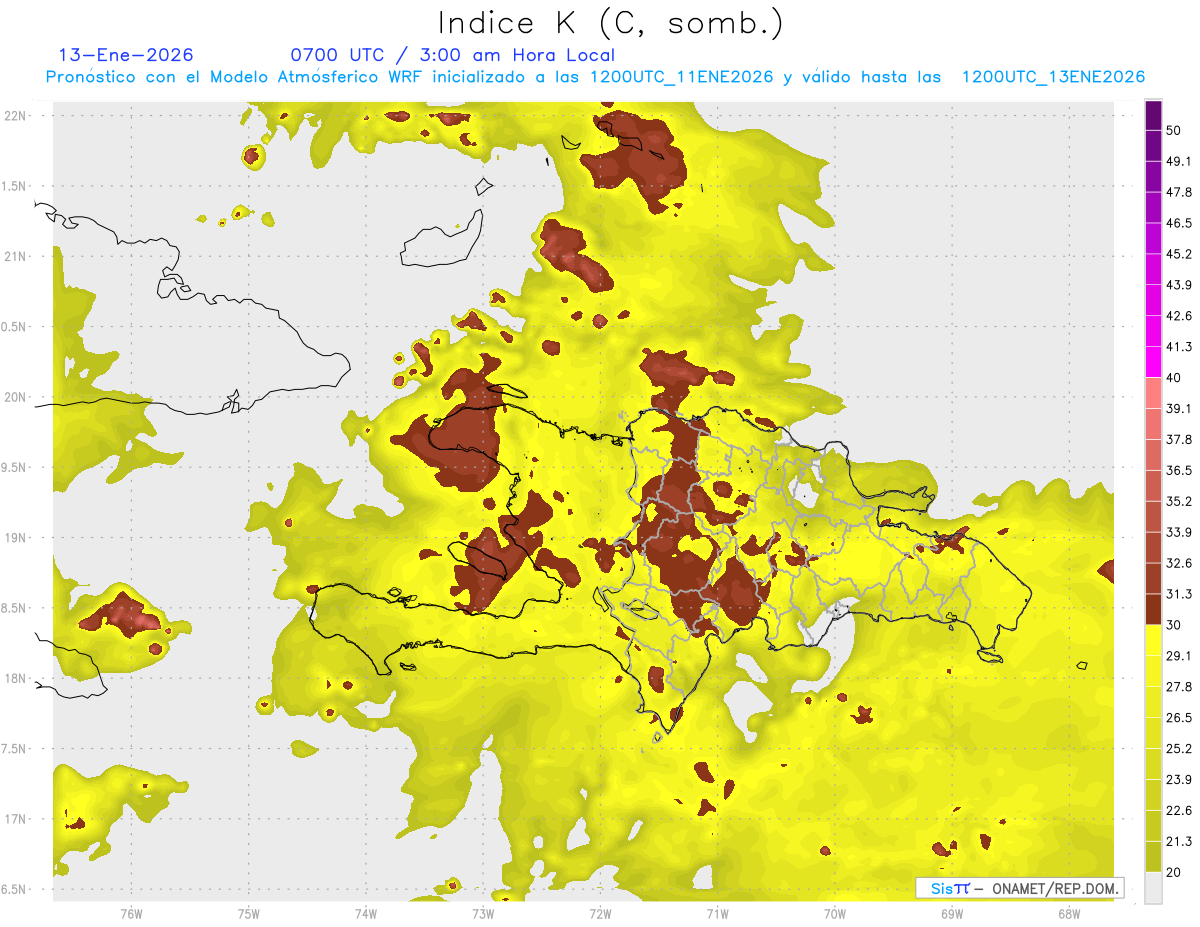Click the legend value '37.8'

pos(1179,439)
